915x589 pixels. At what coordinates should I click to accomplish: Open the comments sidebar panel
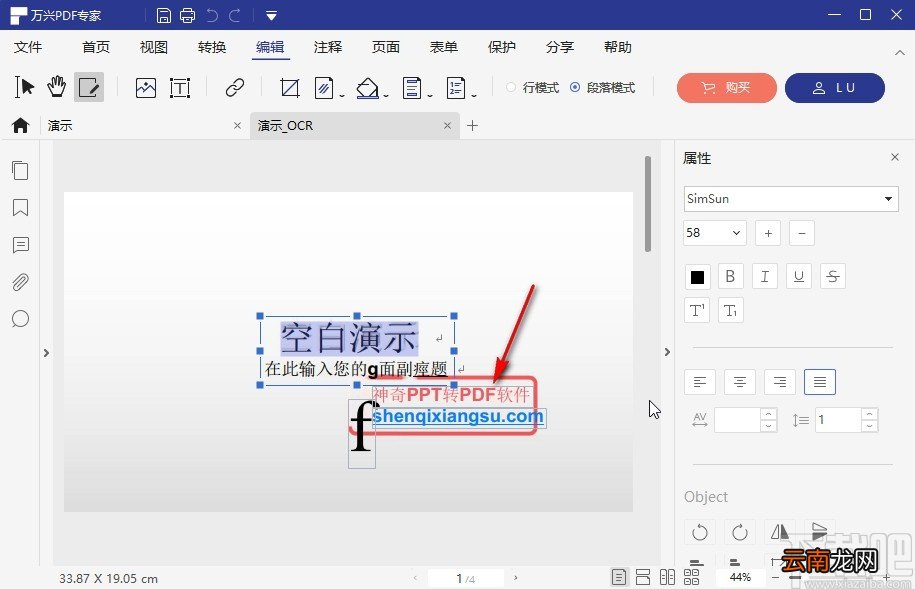click(x=20, y=245)
